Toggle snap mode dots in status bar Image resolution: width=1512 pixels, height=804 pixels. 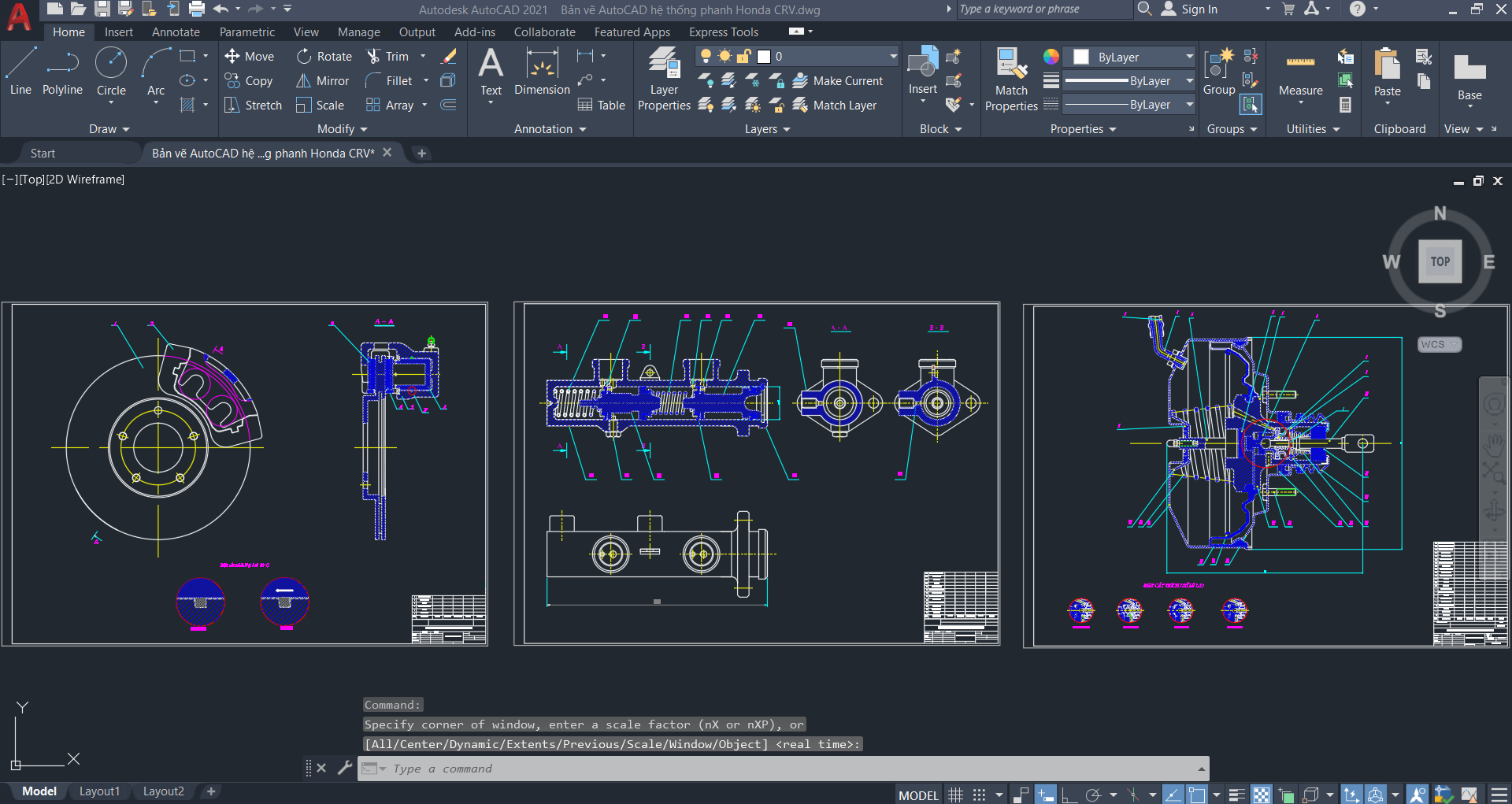point(979,795)
